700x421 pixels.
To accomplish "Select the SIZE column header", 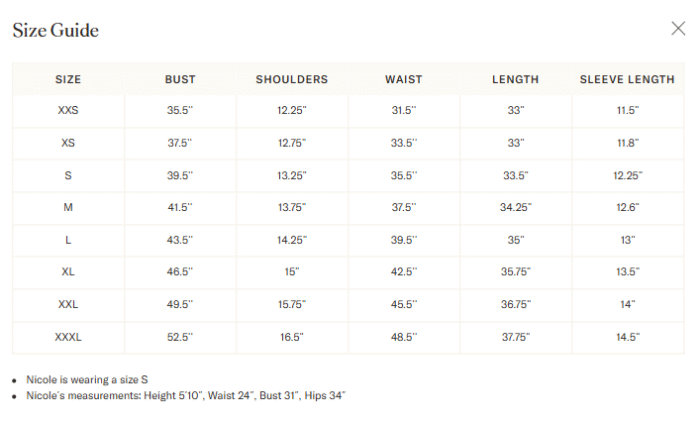I will click(68, 79).
